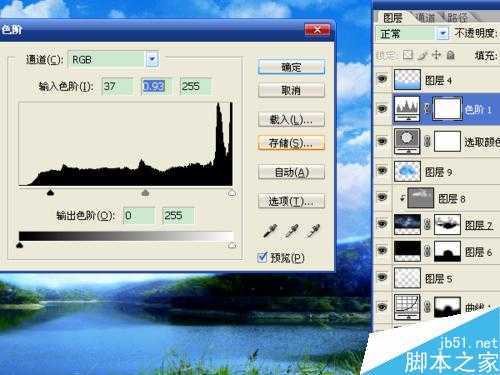Screen dimensions: 500x375
Task: Click the link icon on 选取颜色 layer
Action: [x=427, y=141]
